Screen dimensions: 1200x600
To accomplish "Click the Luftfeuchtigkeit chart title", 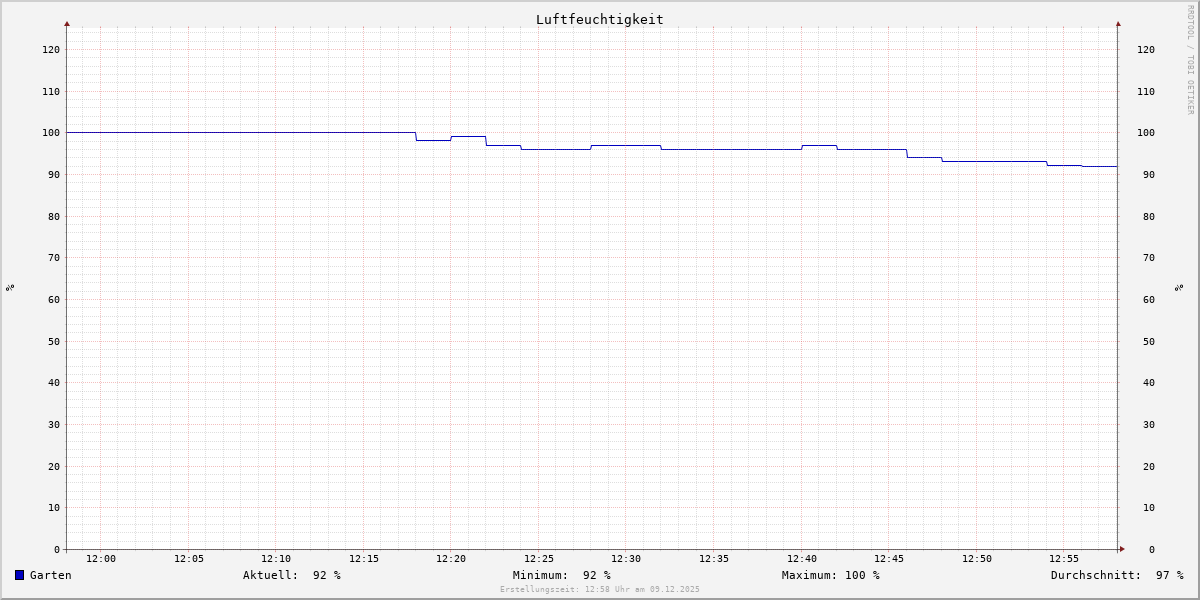I will 599,19.
